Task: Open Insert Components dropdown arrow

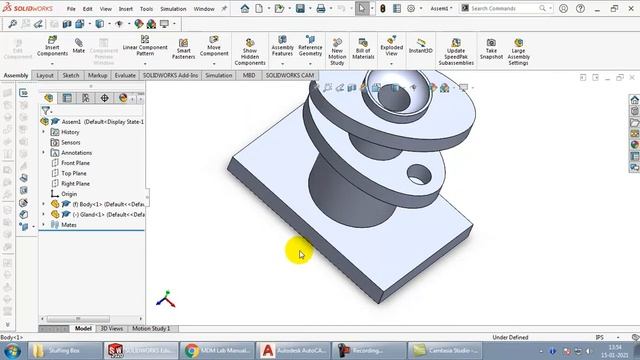Action: (52, 64)
